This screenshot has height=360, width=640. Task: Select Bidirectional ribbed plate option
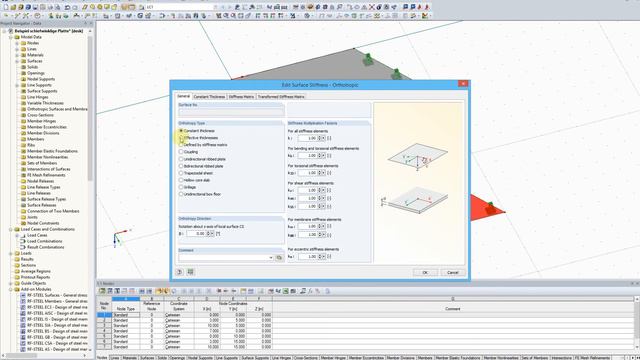pos(181,166)
